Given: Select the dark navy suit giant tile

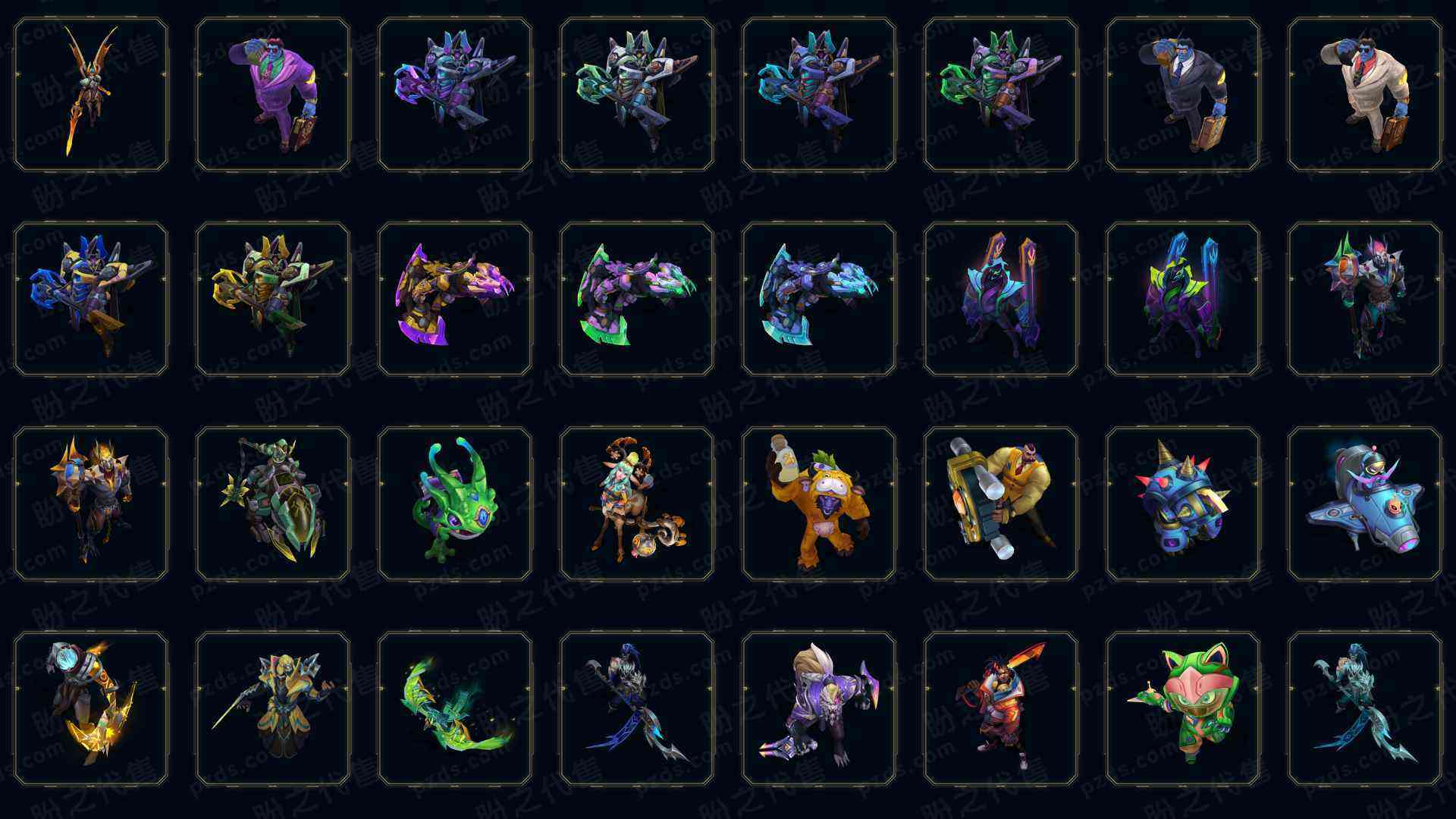Looking at the screenshot, I should (1183, 94).
